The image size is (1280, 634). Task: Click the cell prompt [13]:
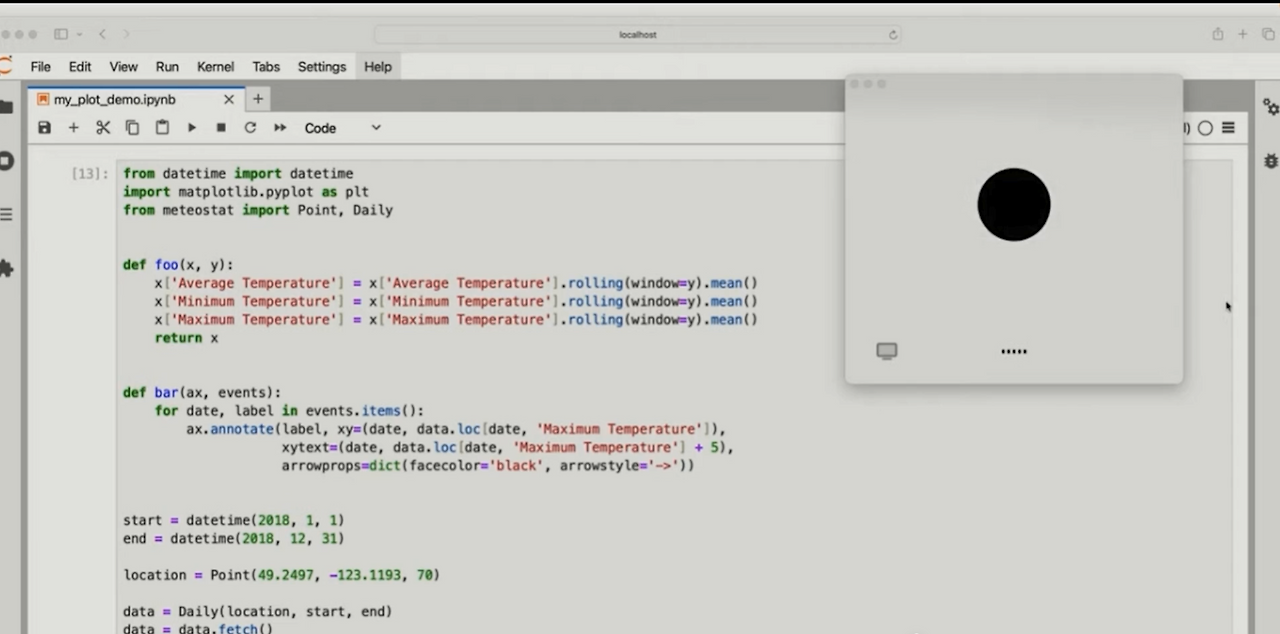(89, 174)
